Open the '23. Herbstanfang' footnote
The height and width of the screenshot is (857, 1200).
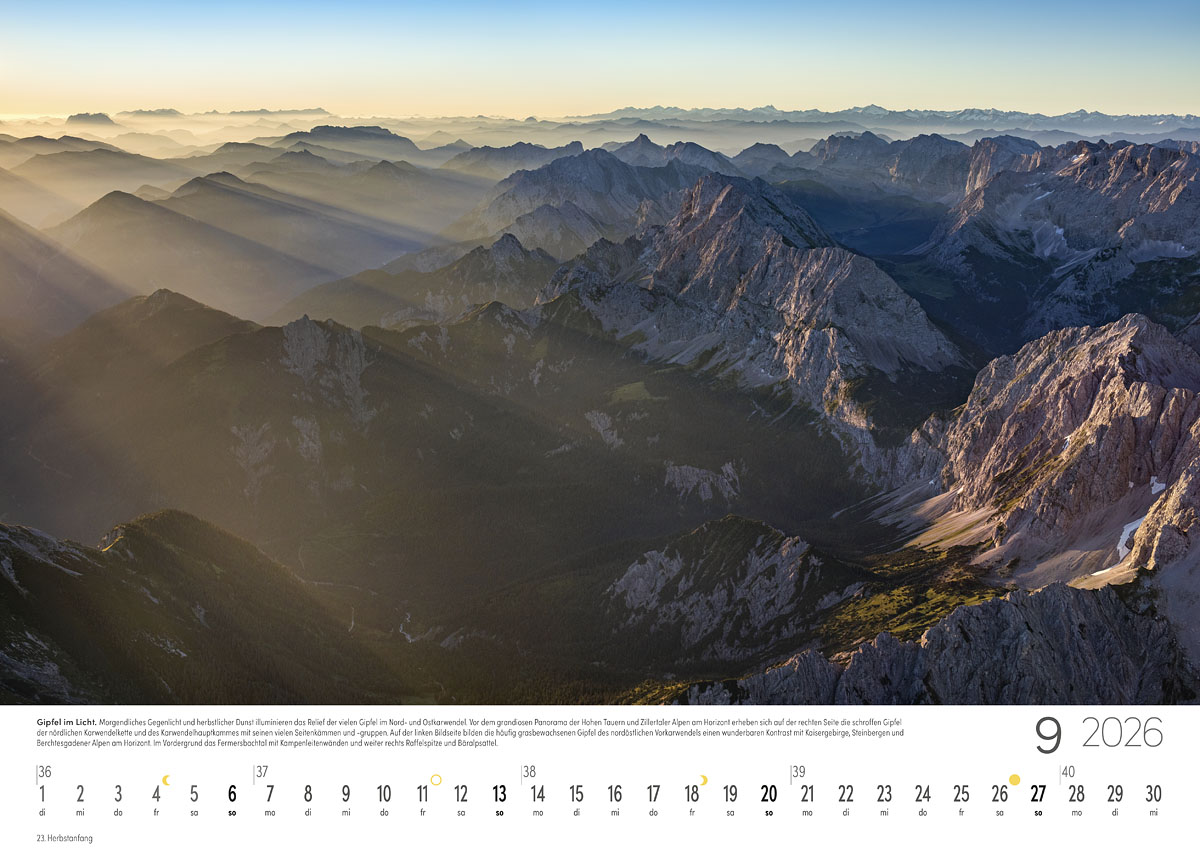coord(64,838)
